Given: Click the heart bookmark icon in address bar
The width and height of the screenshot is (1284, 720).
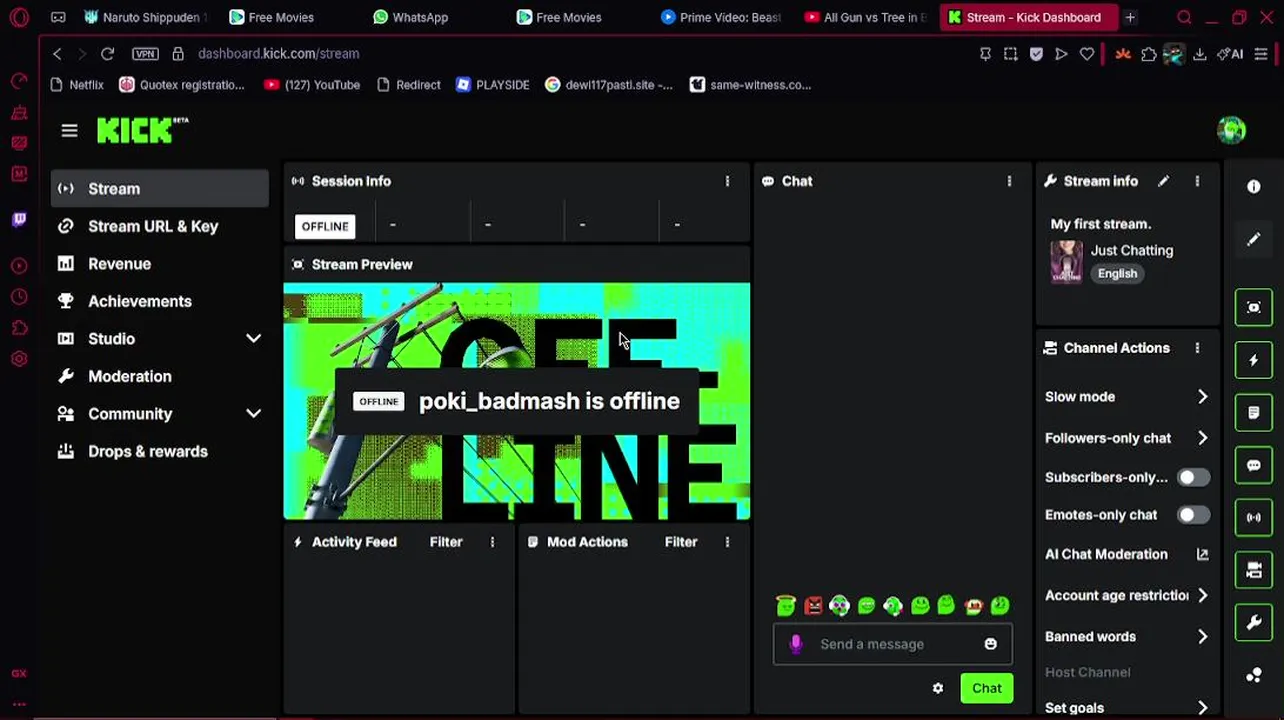Looking at the screenshot, I should 1087,54.
